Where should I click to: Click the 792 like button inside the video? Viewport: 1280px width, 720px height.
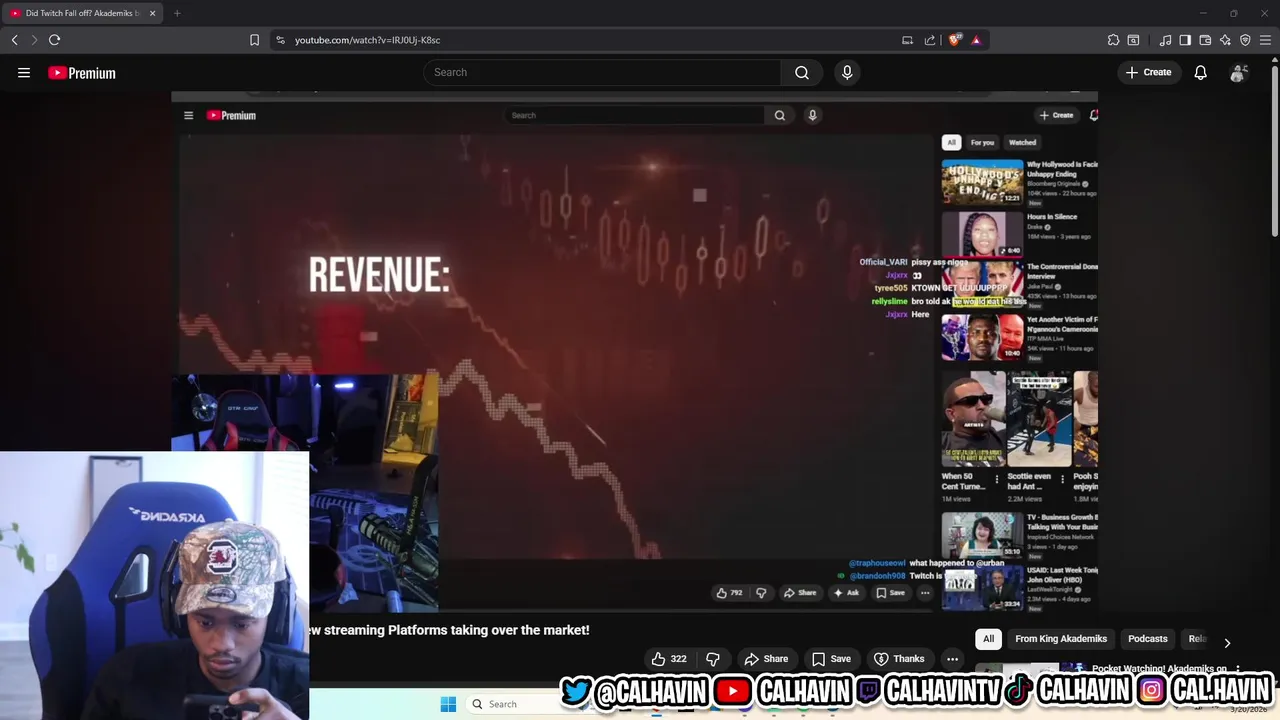click(729, 593)
